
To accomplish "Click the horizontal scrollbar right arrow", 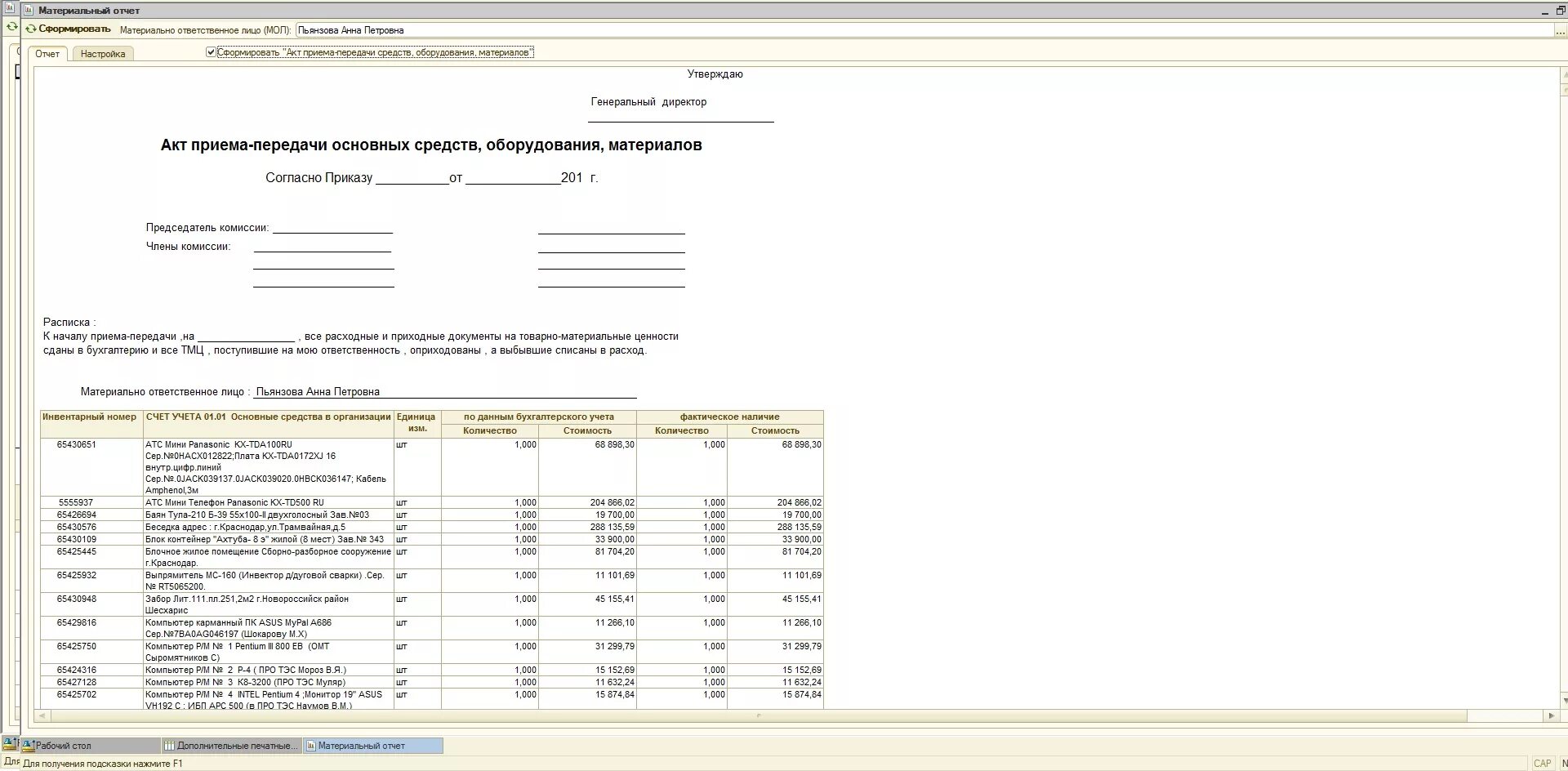I will (1552, 716).
